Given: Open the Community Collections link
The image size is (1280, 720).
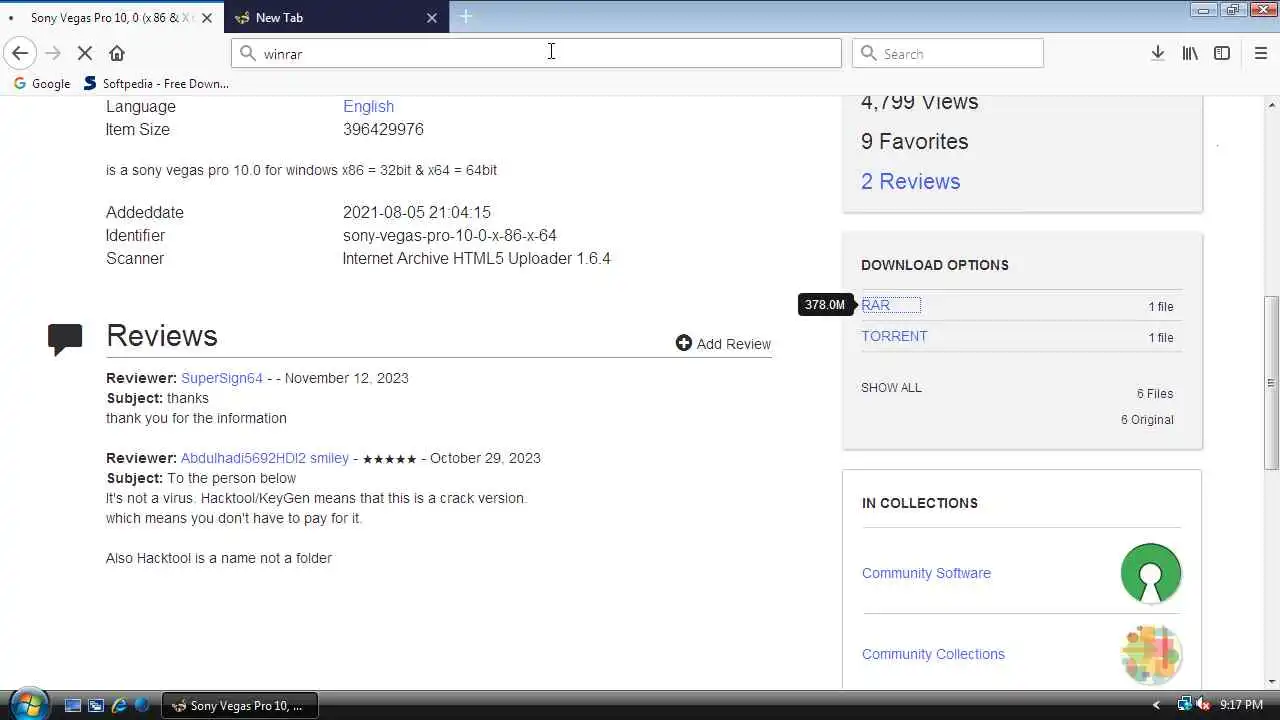Looking at the screenshot, I should [933, 654].
